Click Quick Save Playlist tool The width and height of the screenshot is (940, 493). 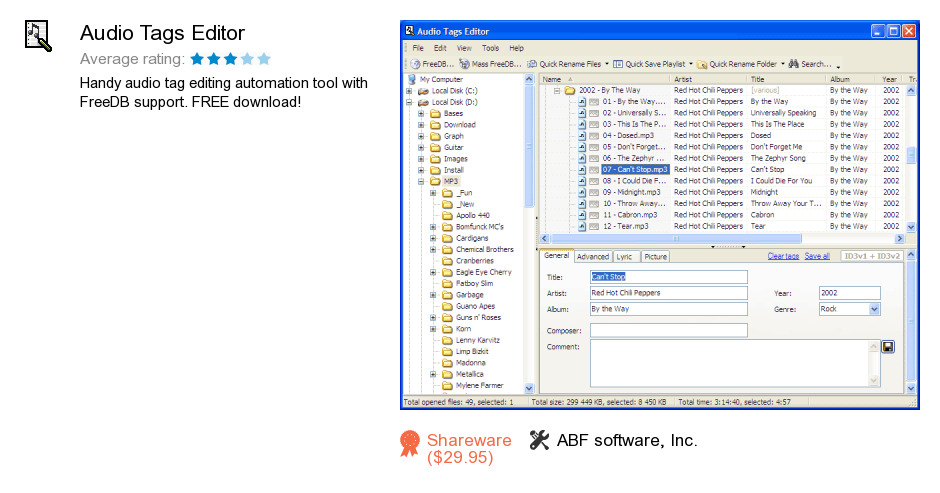pyautogui.click(x=649, y=64)
